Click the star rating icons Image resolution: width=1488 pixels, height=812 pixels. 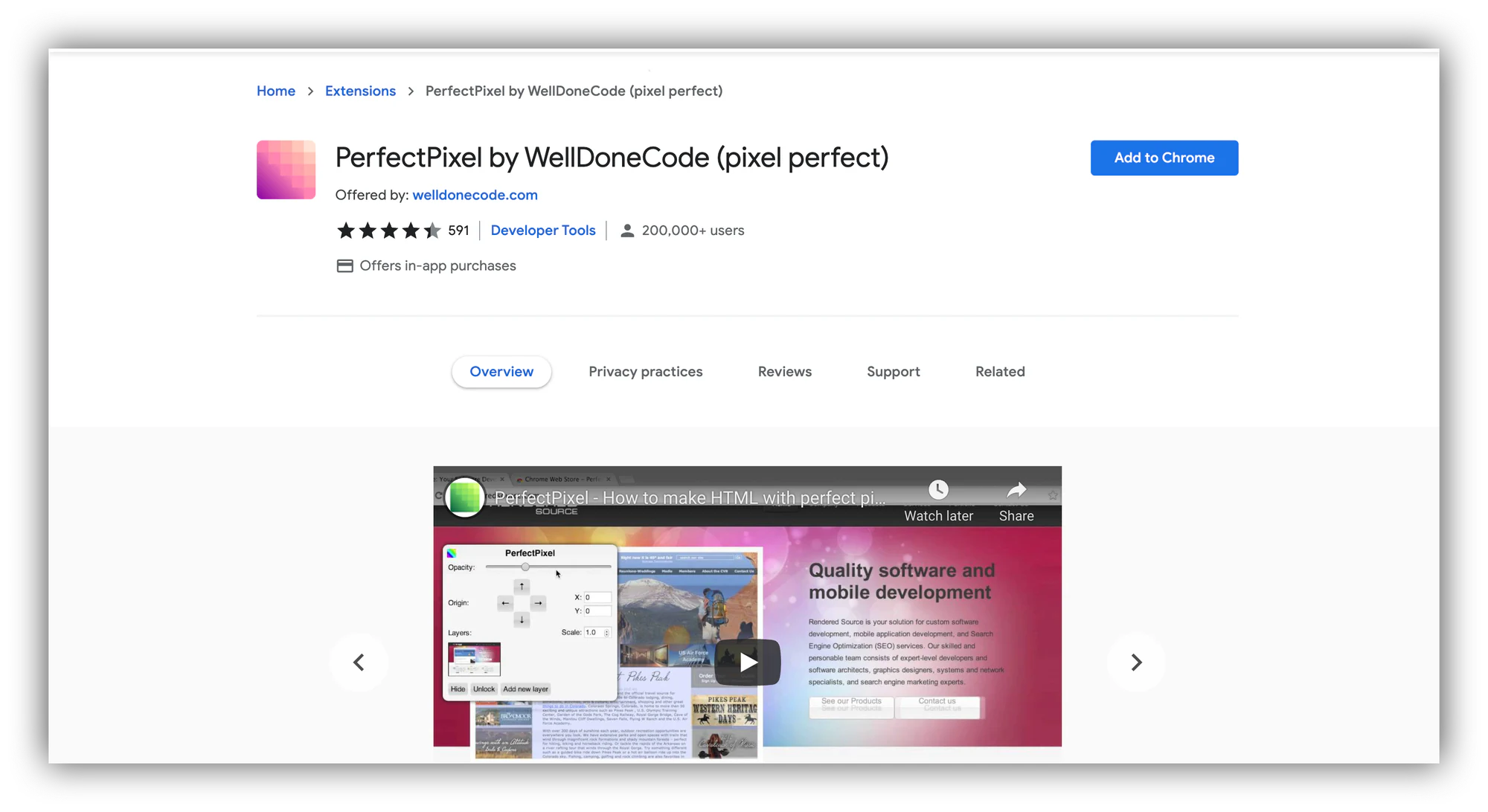coord(388,231)
